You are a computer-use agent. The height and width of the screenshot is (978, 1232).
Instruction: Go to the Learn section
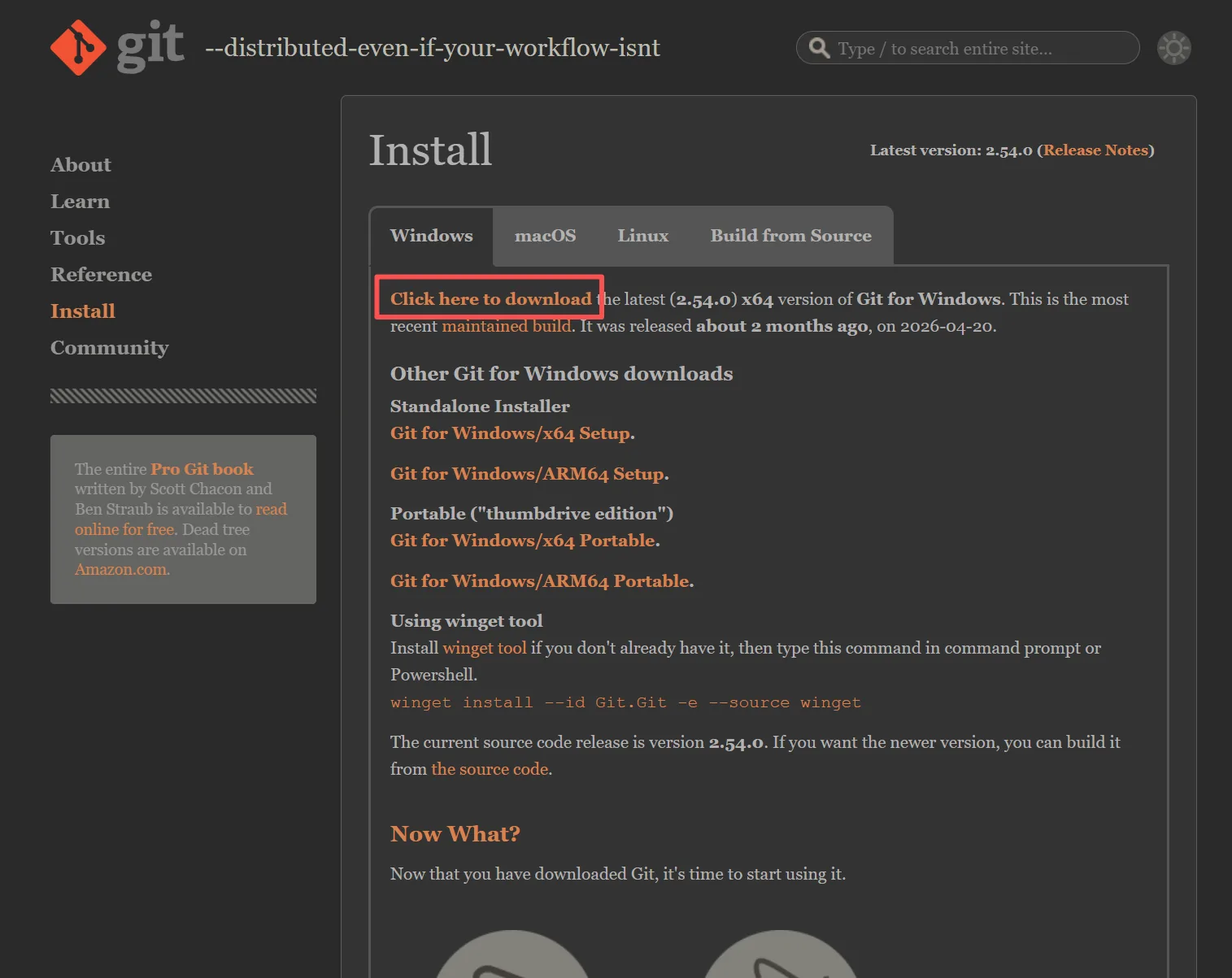[80, 202]
